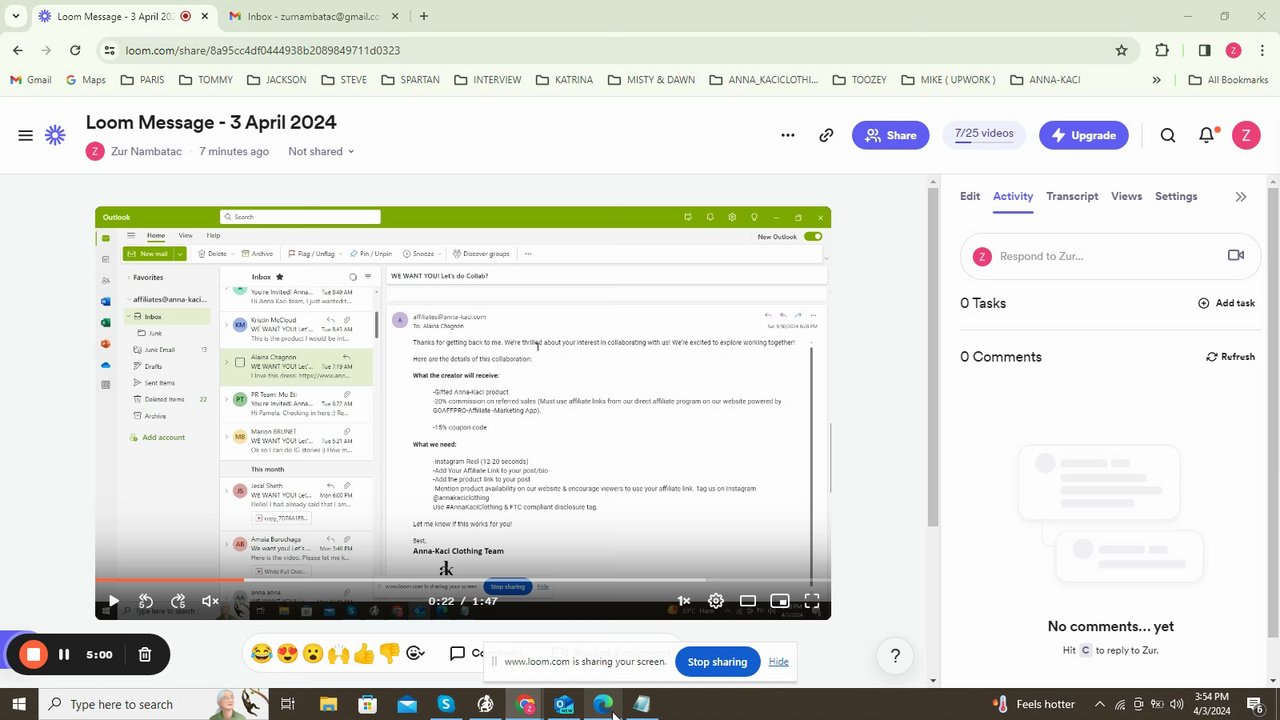Show hidden system tray icons
This screenshot has width=1280, height=720.
[x=1100, y=704]
